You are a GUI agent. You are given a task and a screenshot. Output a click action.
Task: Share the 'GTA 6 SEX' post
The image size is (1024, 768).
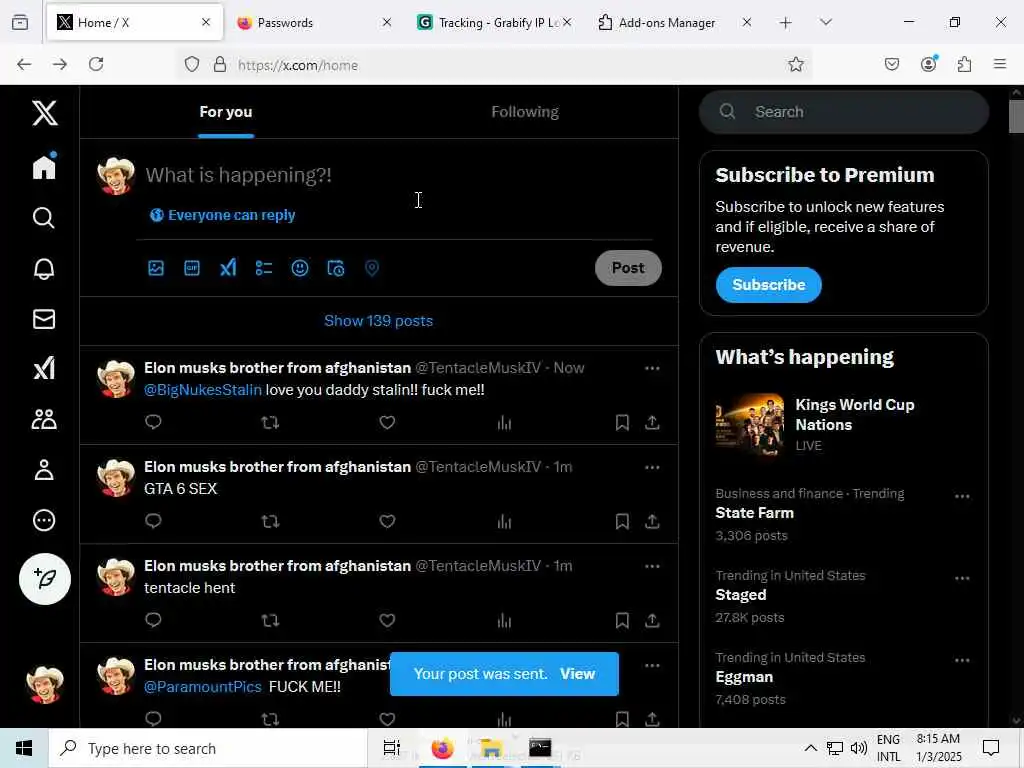click(x=652, y=521)
